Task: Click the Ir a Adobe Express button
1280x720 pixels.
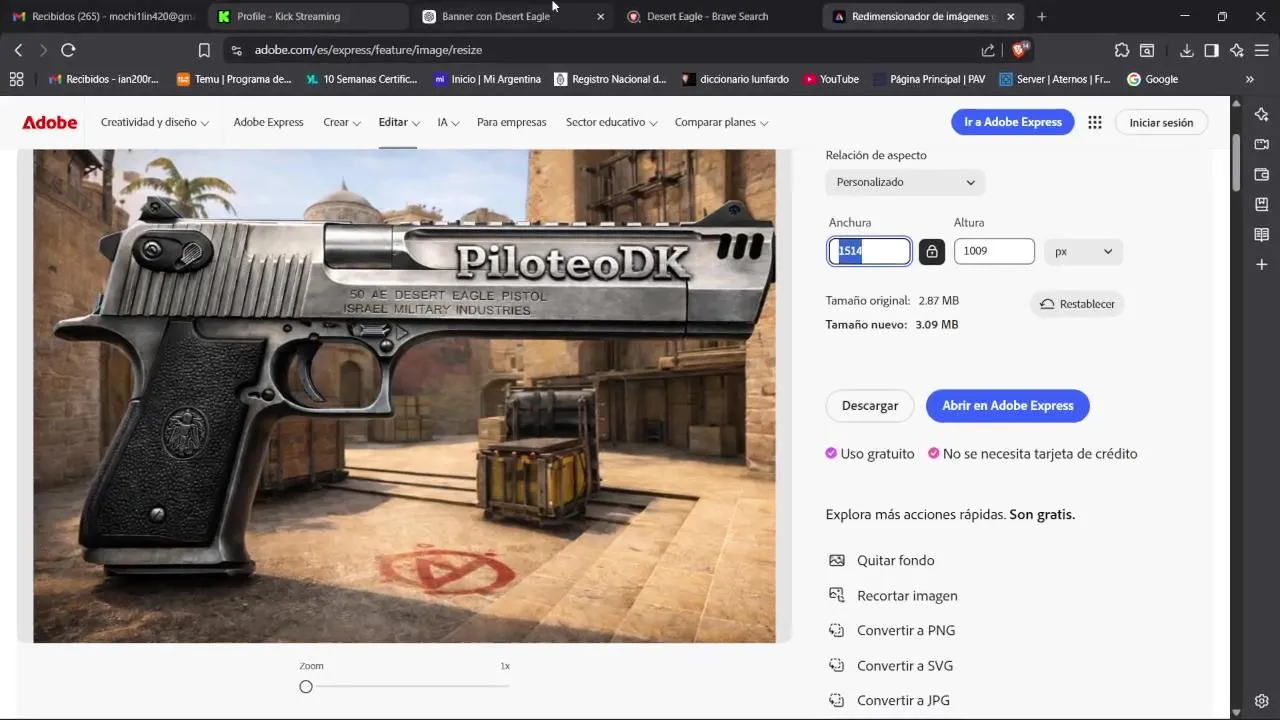Action: coord(1012,122)
